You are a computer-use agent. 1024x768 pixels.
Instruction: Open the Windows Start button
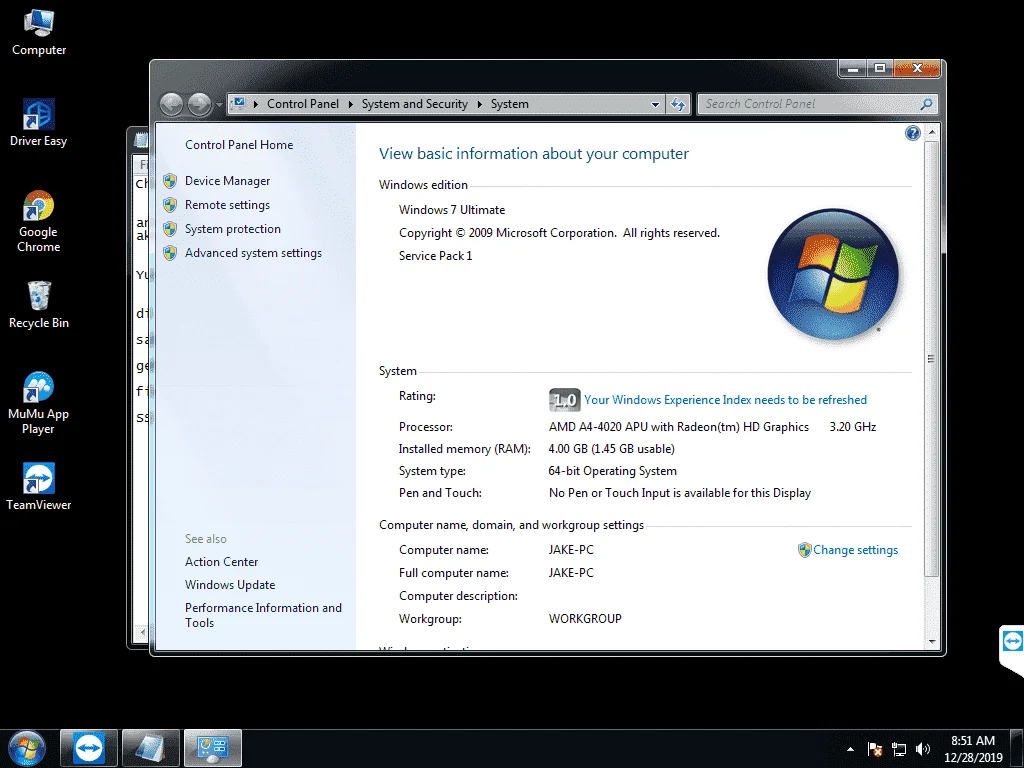pos(27,748)
